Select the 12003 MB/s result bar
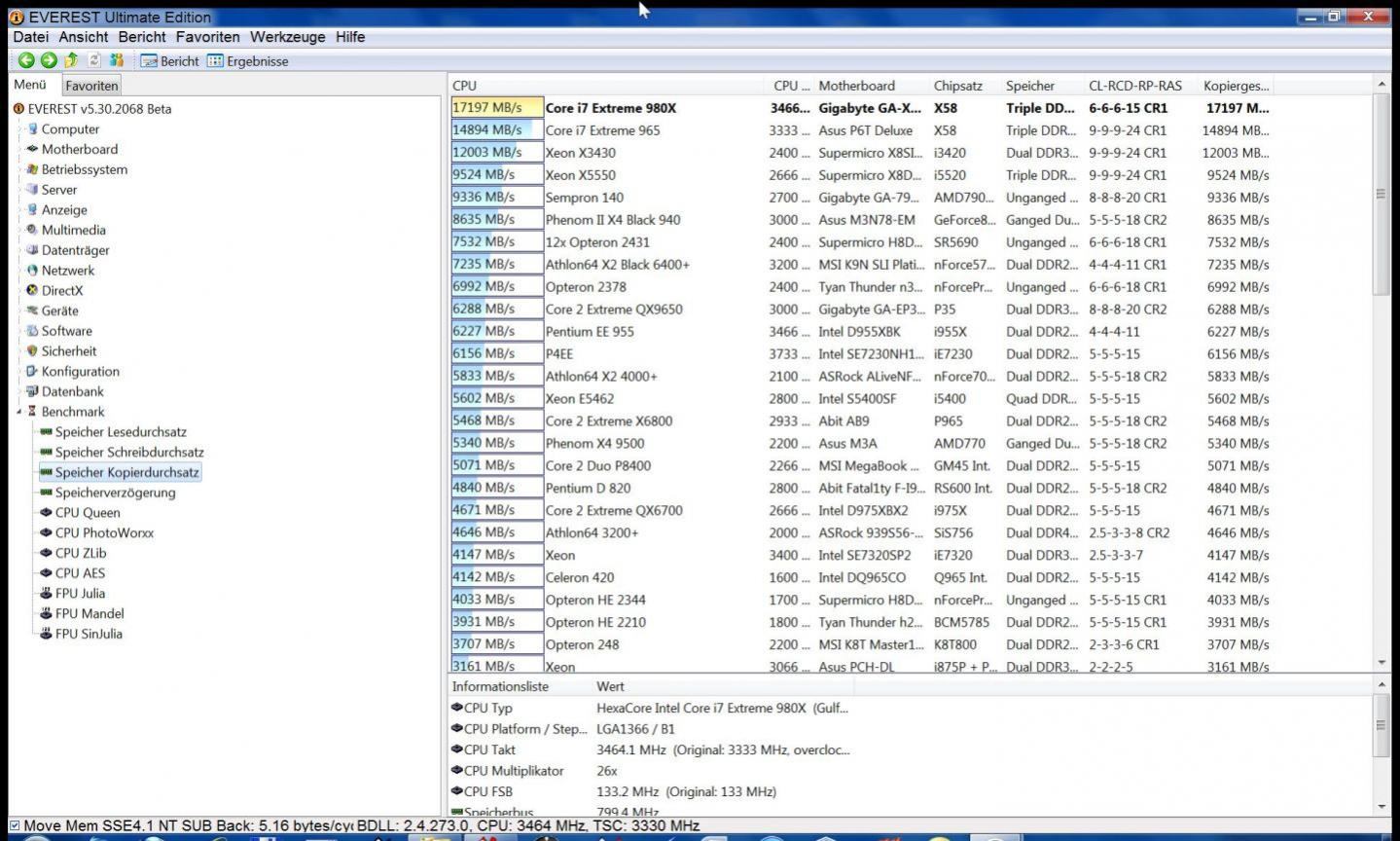Image resolution: width=1400 pixels, height=841 pixels. click(x=497, y=153)
